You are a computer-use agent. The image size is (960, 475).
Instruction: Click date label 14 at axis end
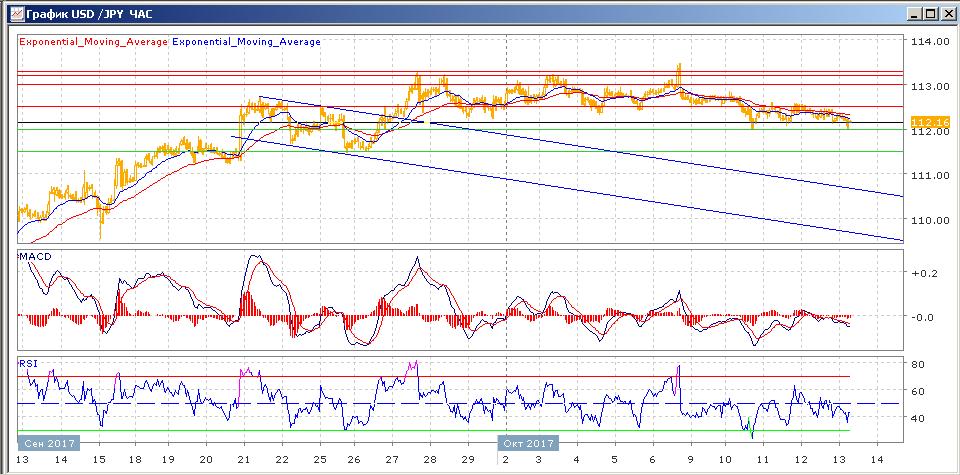click(x=877, y=460)
